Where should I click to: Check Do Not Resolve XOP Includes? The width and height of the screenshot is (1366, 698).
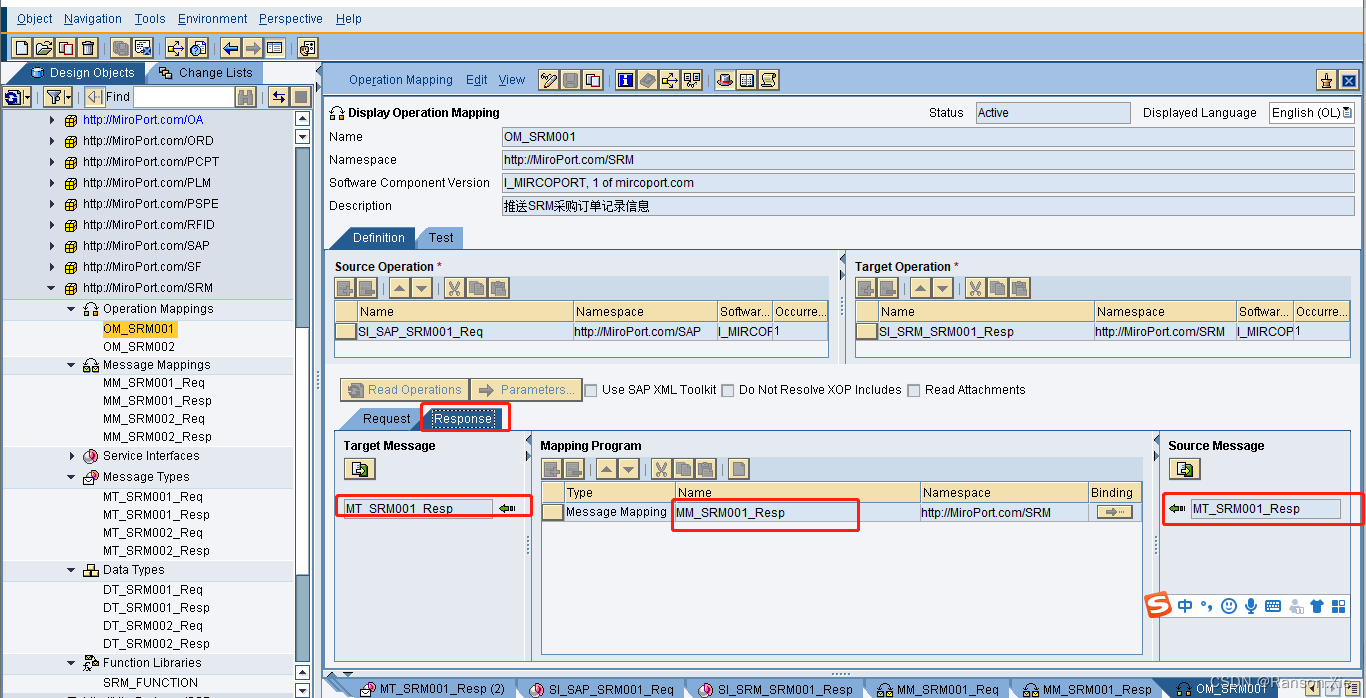coord(728,390)
